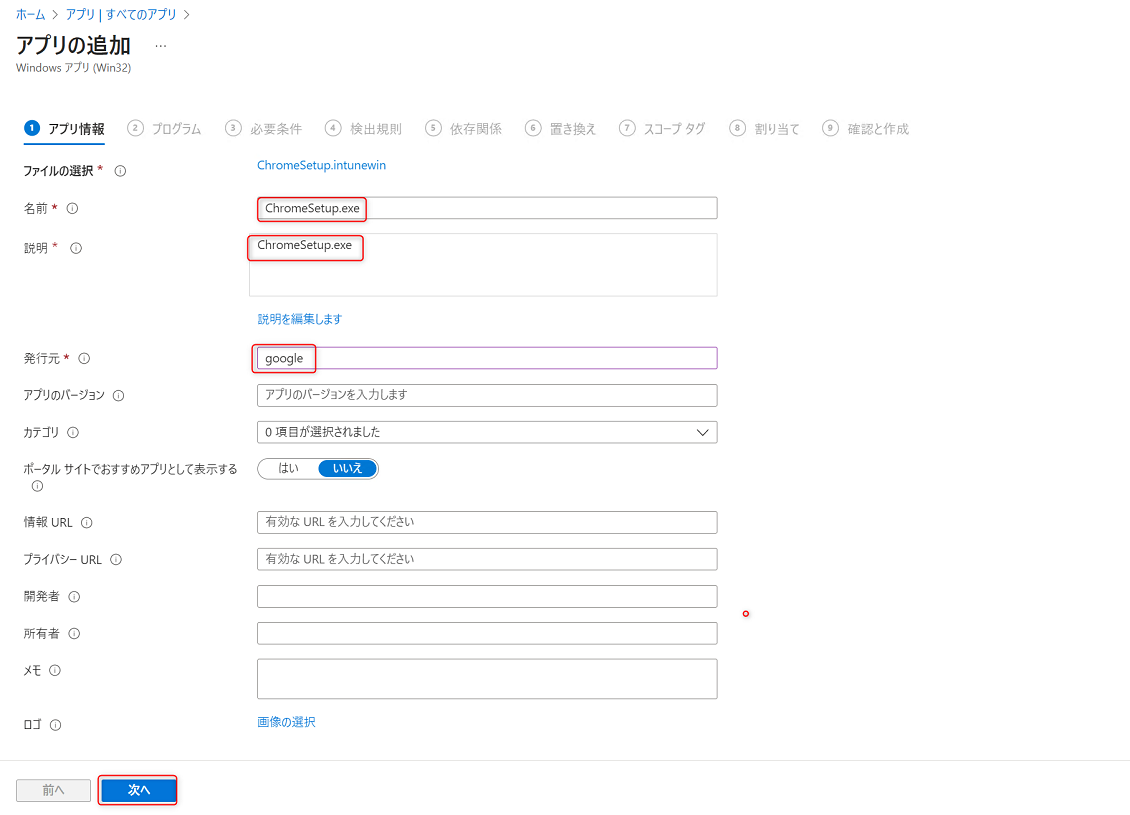Click info icon beside アプリのバージョン
This screenshot has width=1130, height=815.
[119, 395]
